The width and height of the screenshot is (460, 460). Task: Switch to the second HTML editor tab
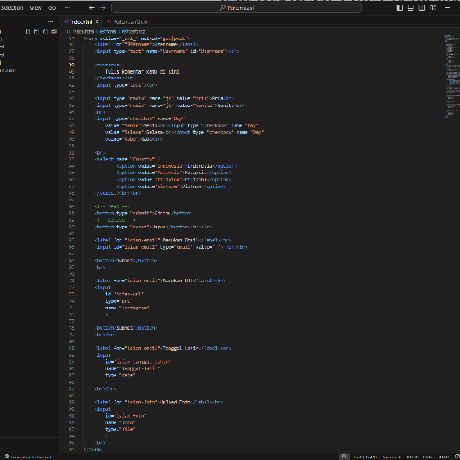tap(128, 22)
